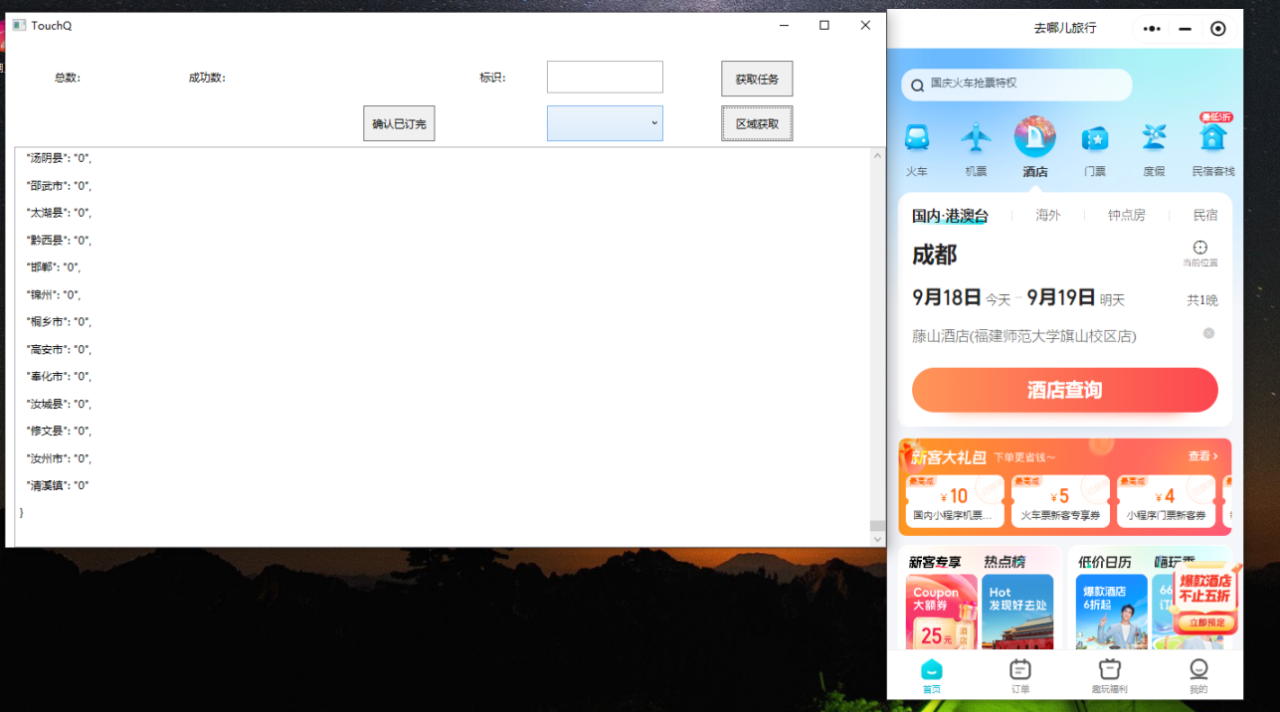Clear the 藤山酒店 hotel keyword with the round icon

1209,333
